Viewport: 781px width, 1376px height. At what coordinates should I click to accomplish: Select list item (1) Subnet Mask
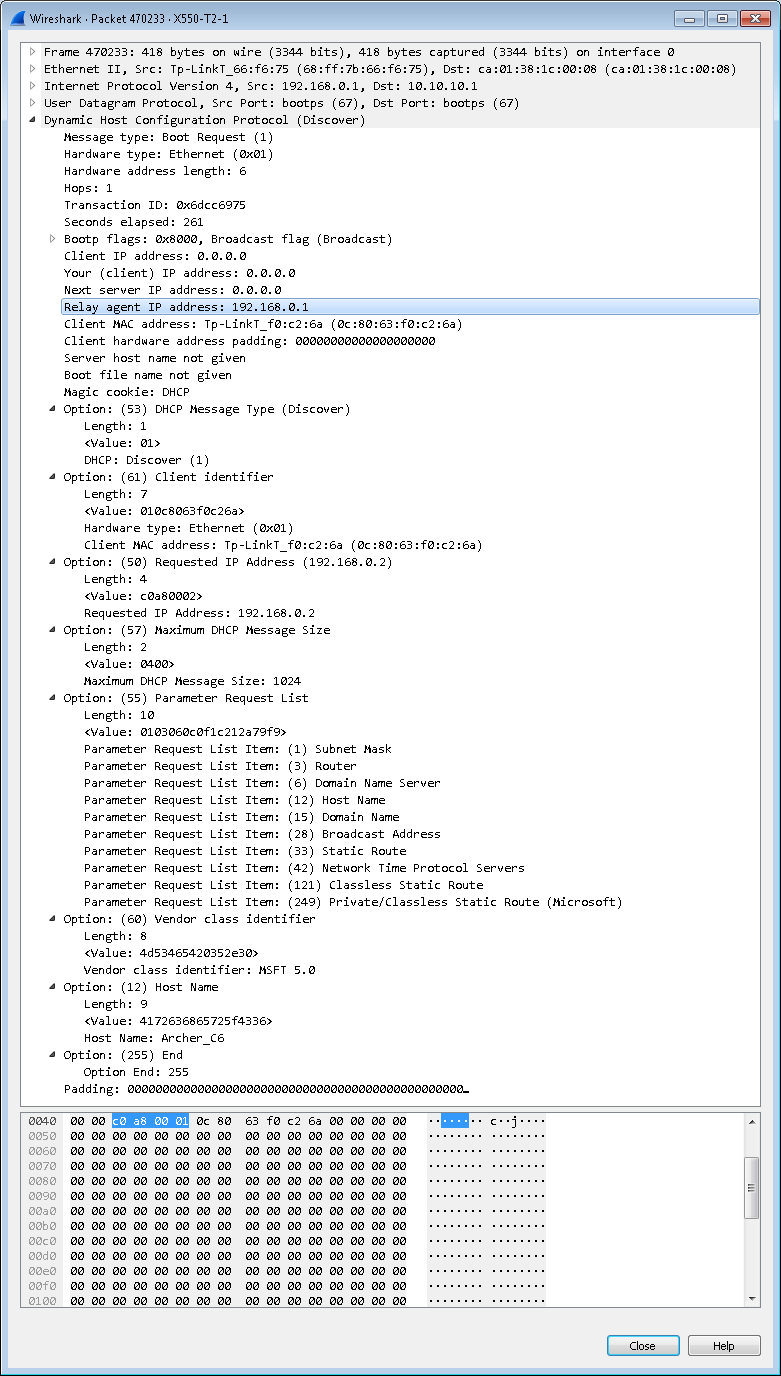238,749
